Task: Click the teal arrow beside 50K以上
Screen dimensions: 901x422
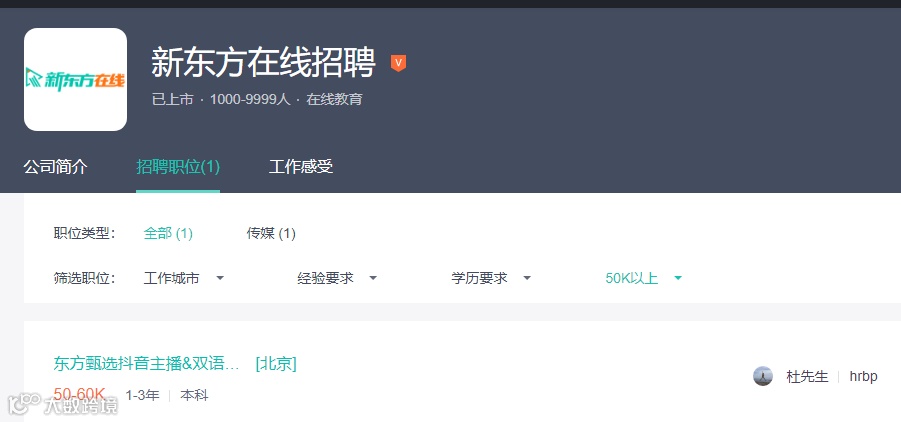Action: tap(678, 279)
